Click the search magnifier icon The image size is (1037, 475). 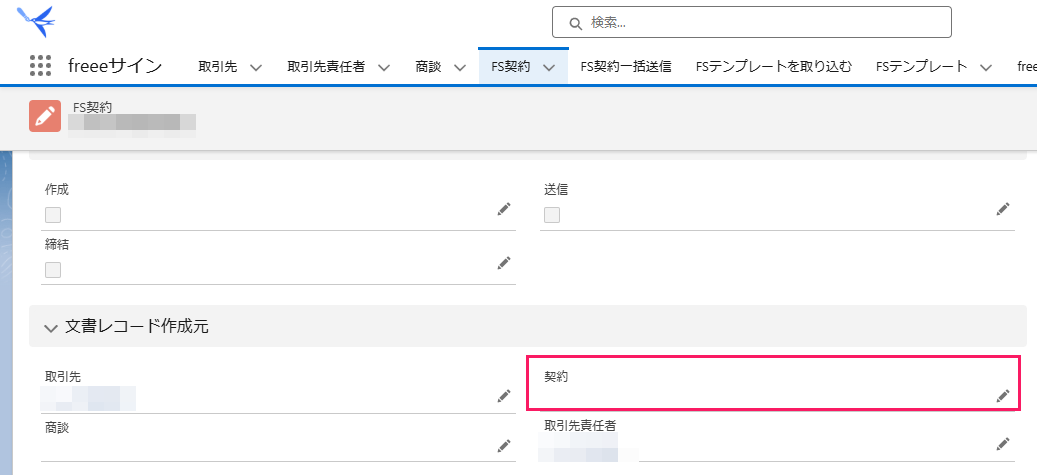(x=575, y=23)
